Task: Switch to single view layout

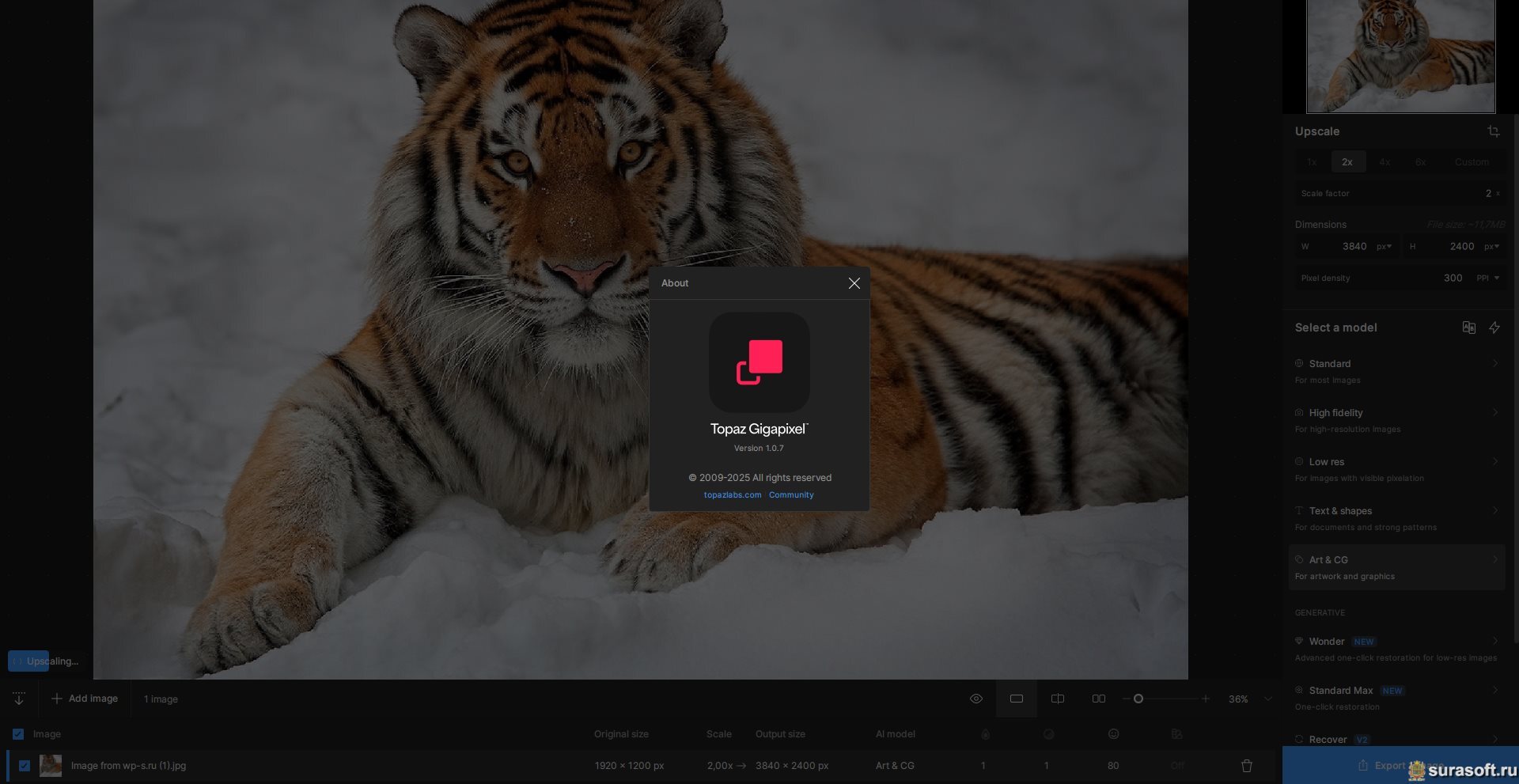Action: 1017,699
